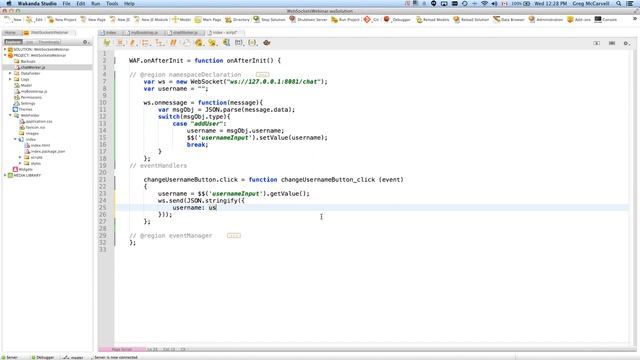
Task: Open the Debugger from toolbar
Action: [x=397, y=20]
